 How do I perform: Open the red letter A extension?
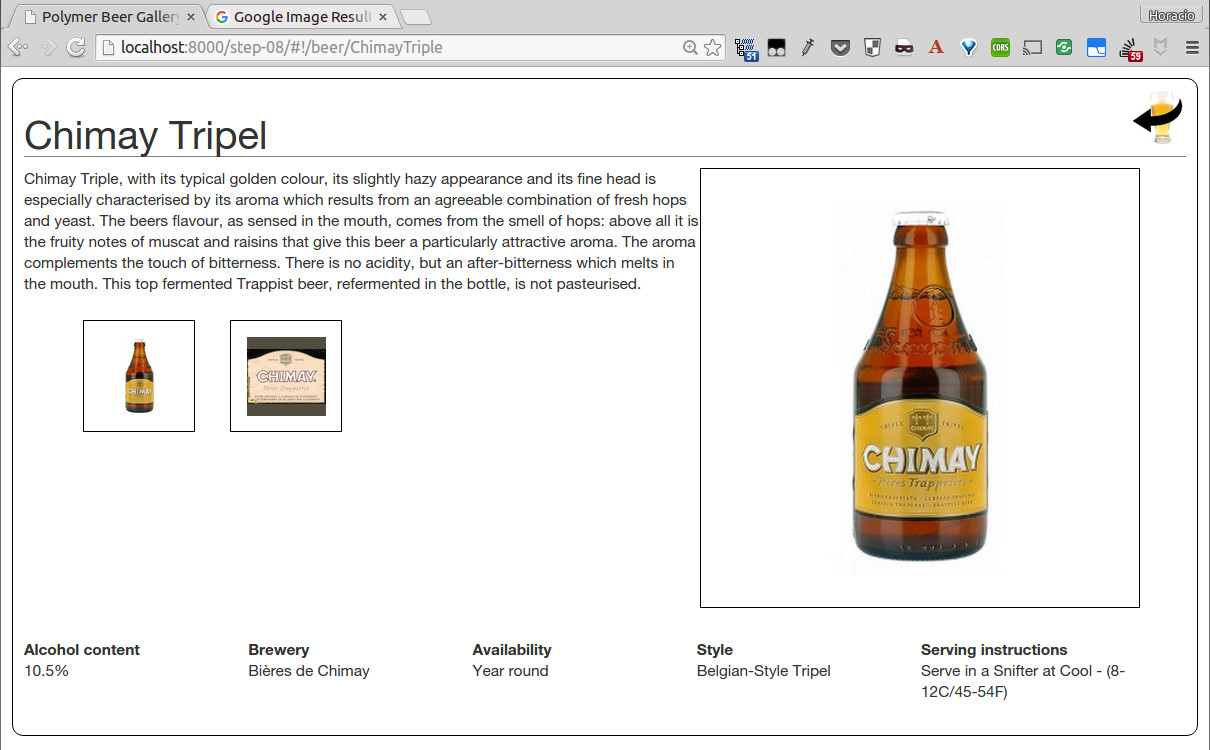pos(936,47)
